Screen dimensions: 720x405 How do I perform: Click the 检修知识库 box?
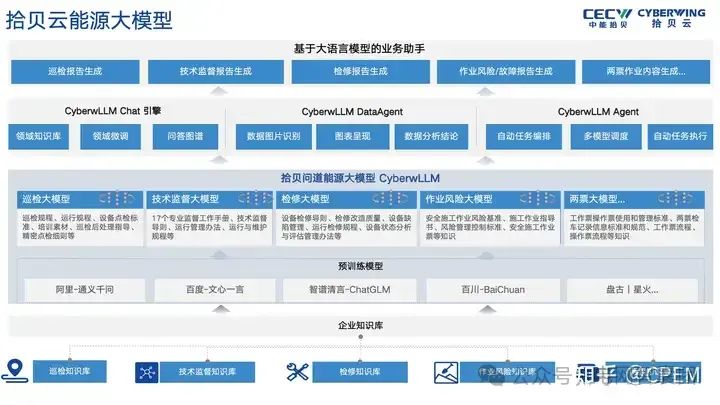coord(360,372)
